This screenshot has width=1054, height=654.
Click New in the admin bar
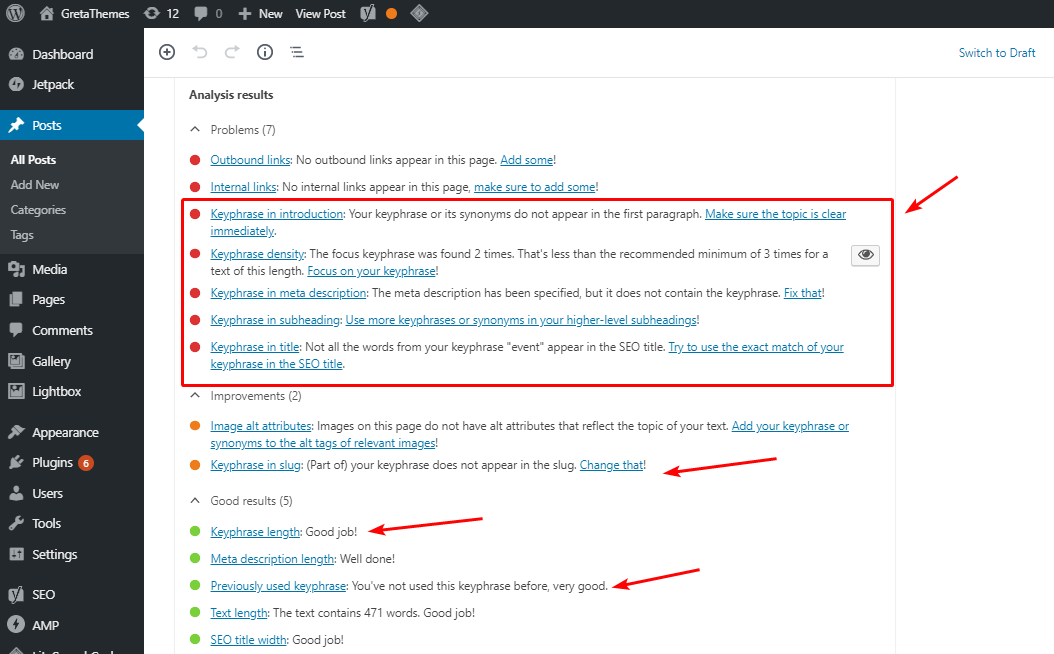(260, 14)
